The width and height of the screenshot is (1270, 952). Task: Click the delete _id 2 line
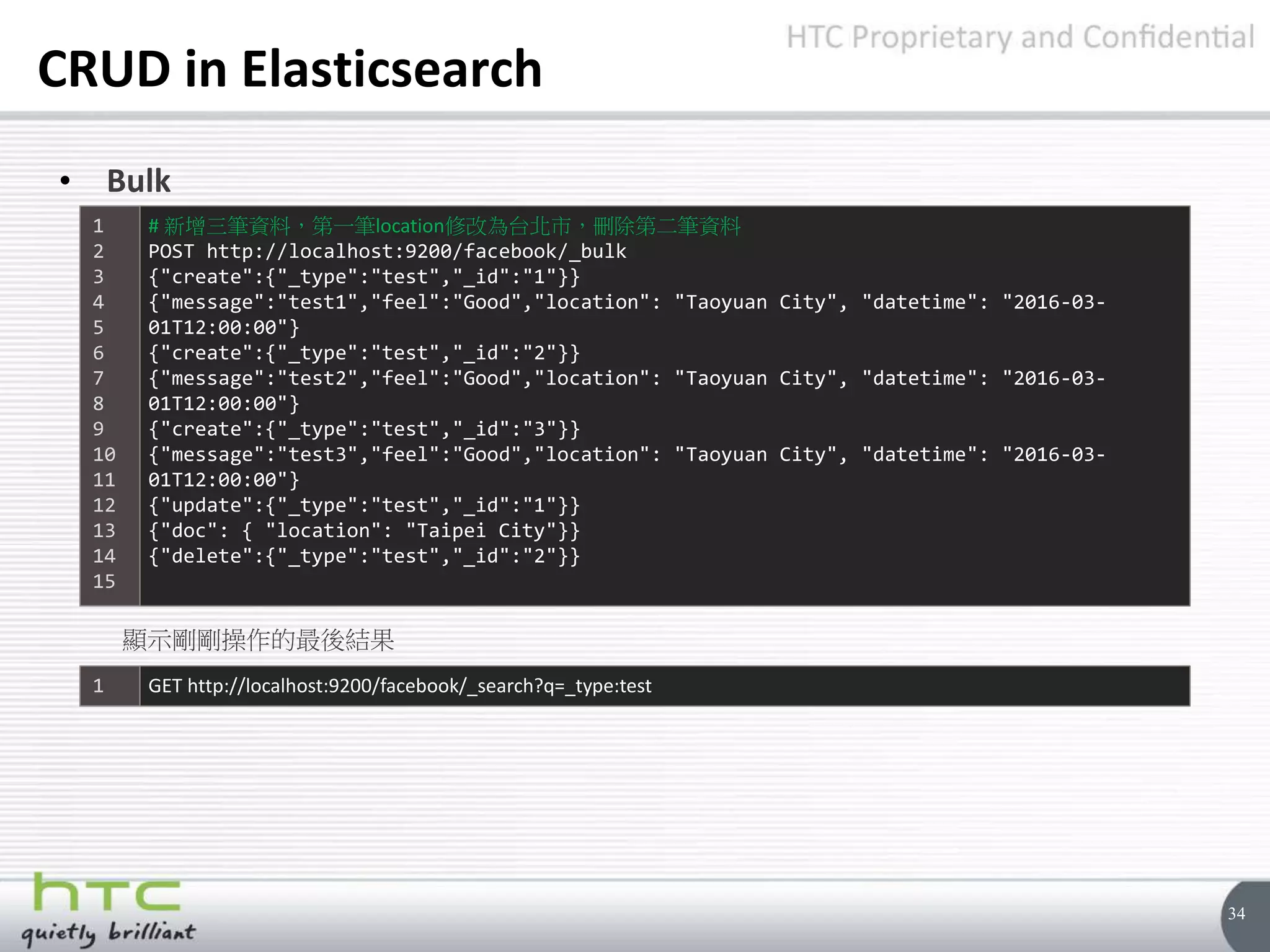point(364,557)
